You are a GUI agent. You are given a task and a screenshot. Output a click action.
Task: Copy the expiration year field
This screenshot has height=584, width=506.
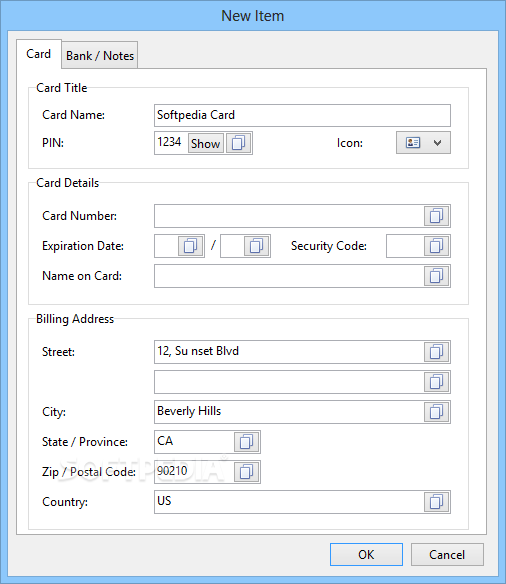coord(257,246)
